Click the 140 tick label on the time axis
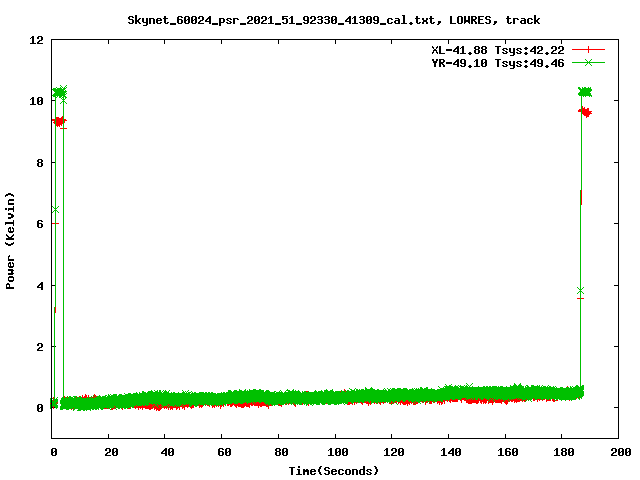This screenshot has width=640, height=480. 449,453
